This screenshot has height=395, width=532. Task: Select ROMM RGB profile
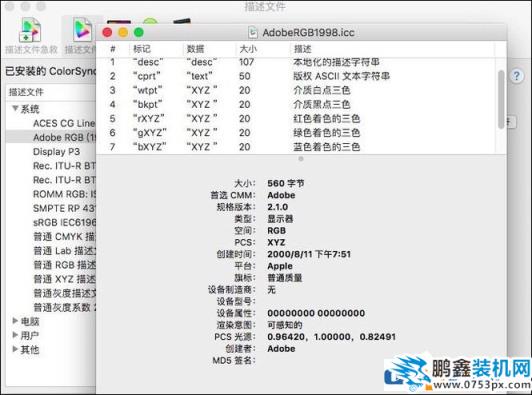point(64,194)
